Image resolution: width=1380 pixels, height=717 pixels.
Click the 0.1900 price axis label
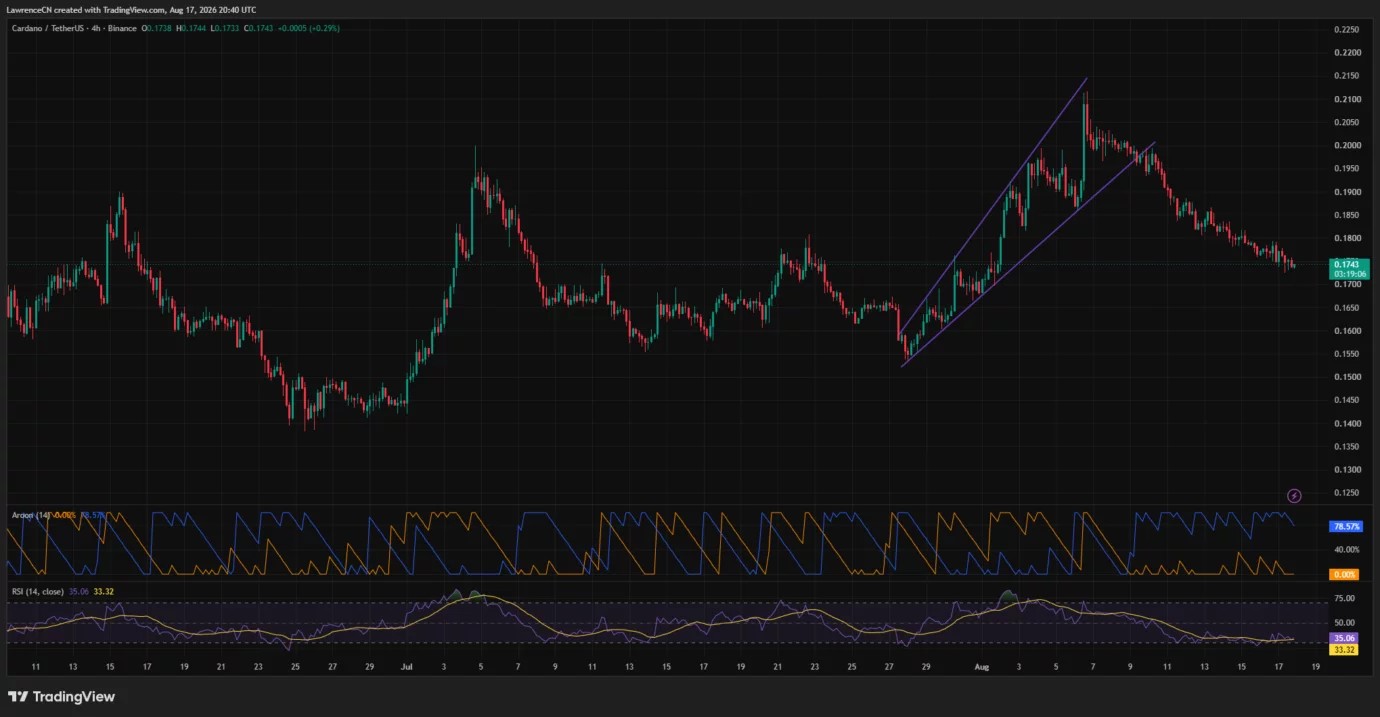[1346, 192]
